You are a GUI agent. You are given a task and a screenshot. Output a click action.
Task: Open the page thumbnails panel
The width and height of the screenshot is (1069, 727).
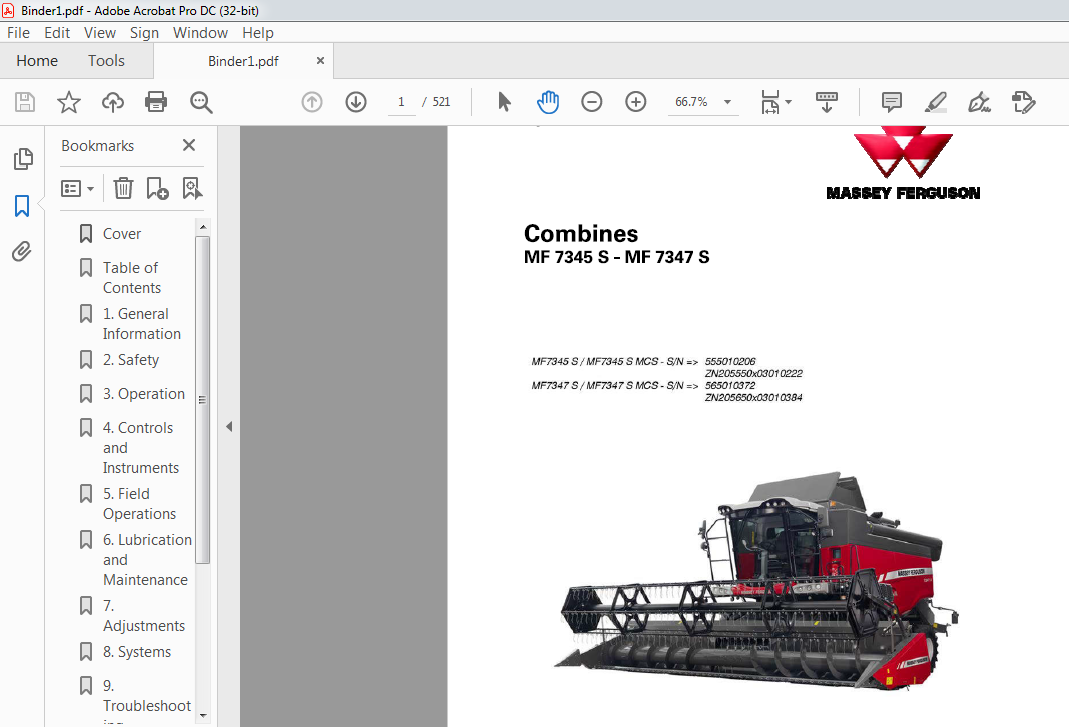coord(22,159)
